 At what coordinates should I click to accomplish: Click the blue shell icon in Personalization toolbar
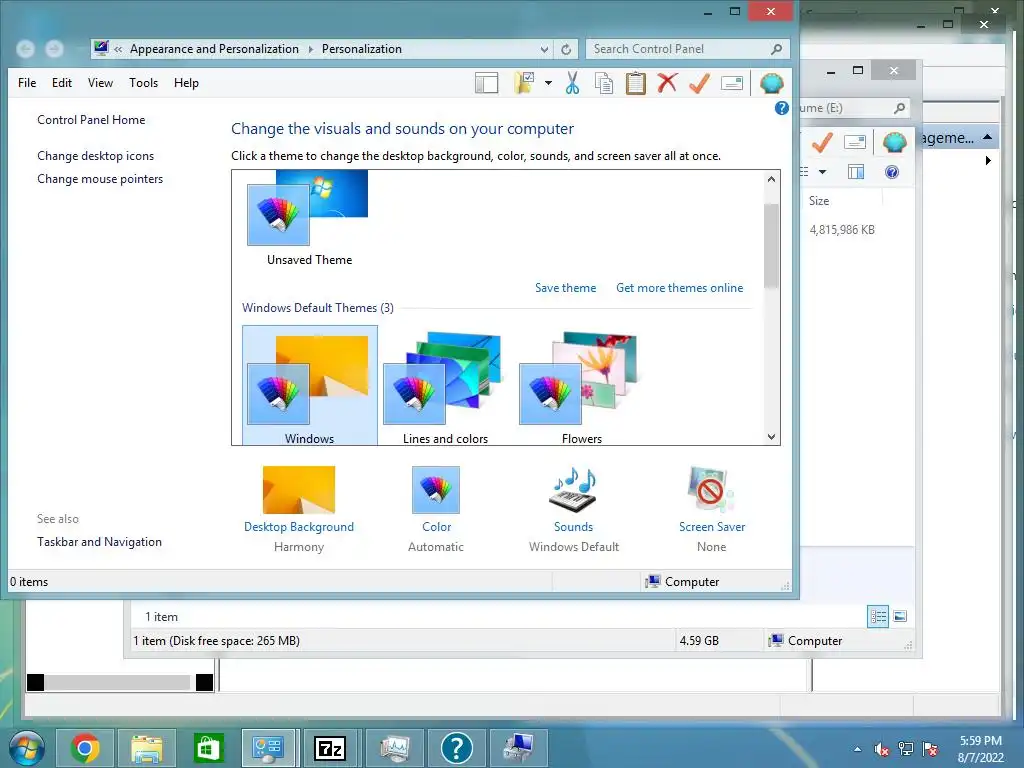[771, 83]
